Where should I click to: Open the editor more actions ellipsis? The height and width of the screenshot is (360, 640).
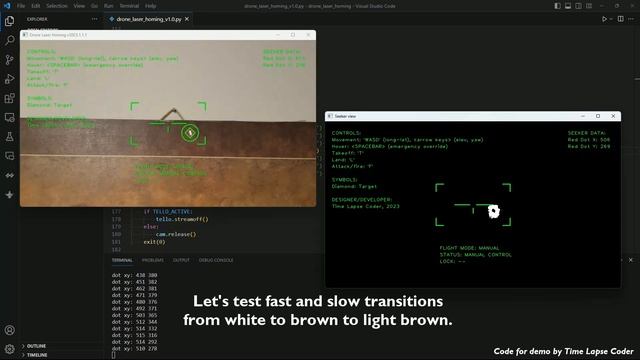[631, 19]
